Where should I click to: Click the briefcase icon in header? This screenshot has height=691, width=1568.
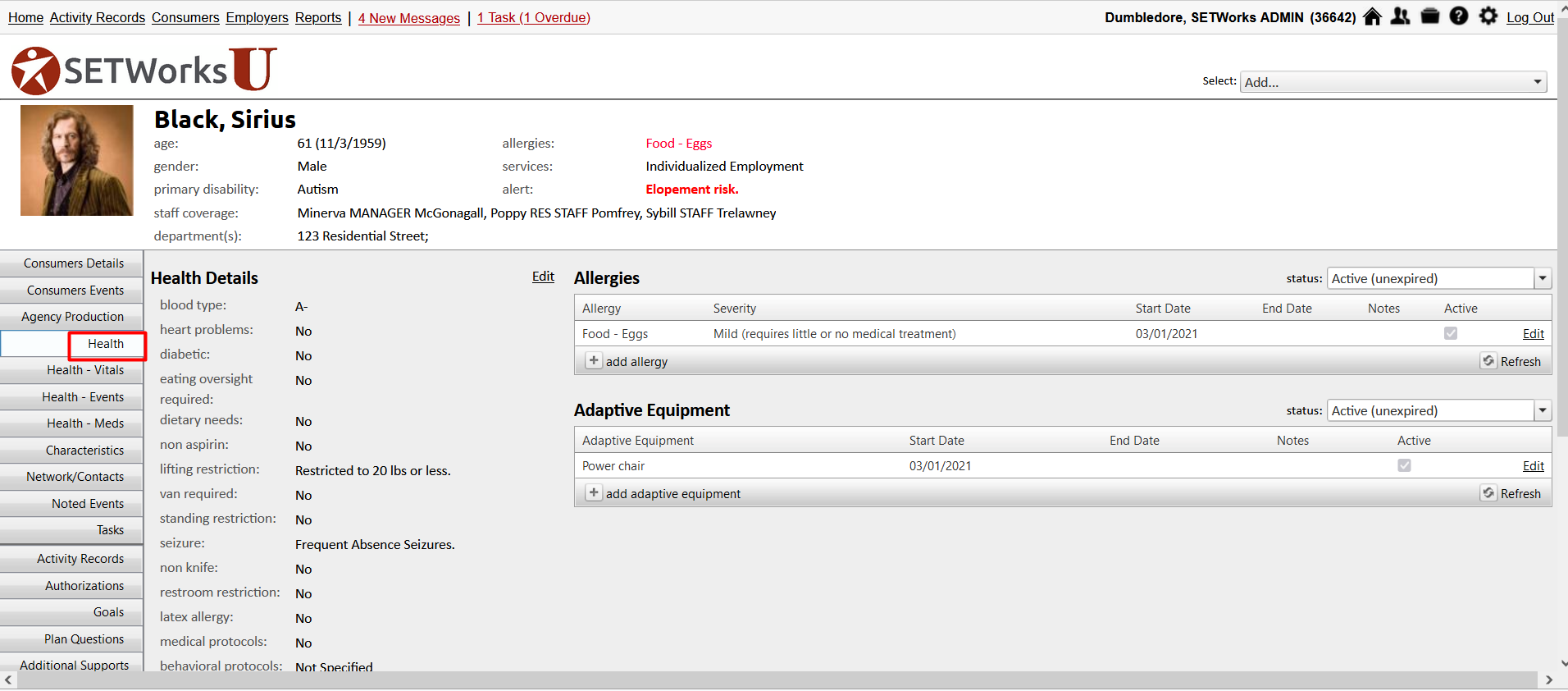click(x=1430, y=16)
